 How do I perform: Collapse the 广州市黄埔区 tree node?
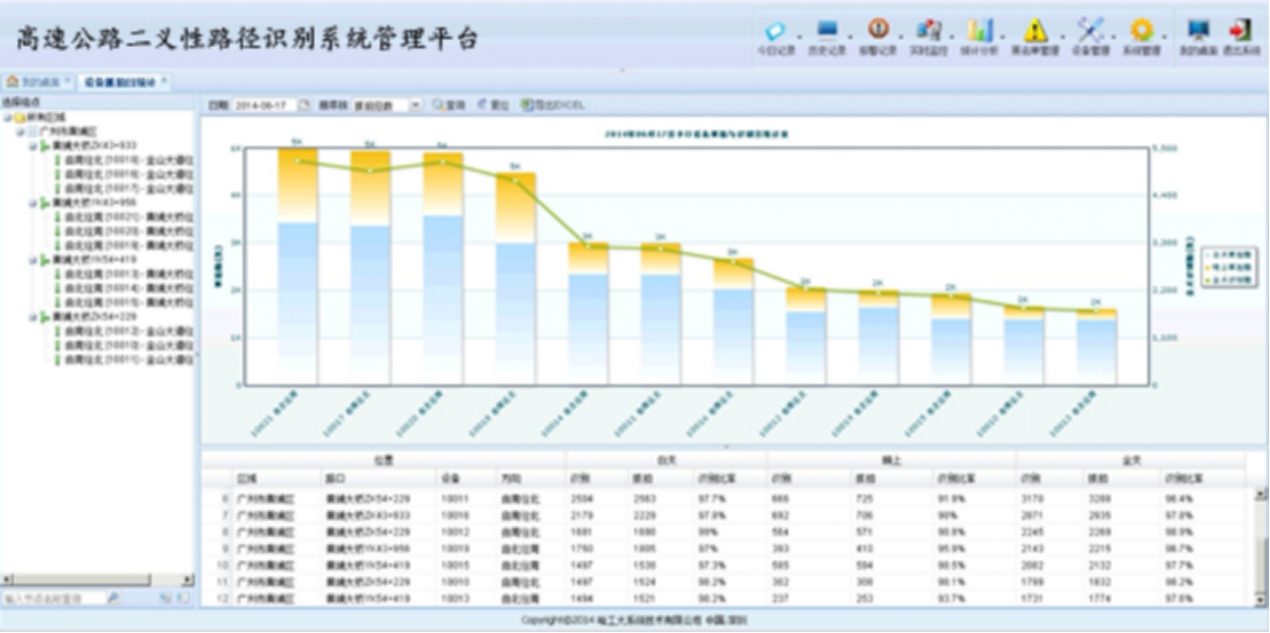[19, 131]
